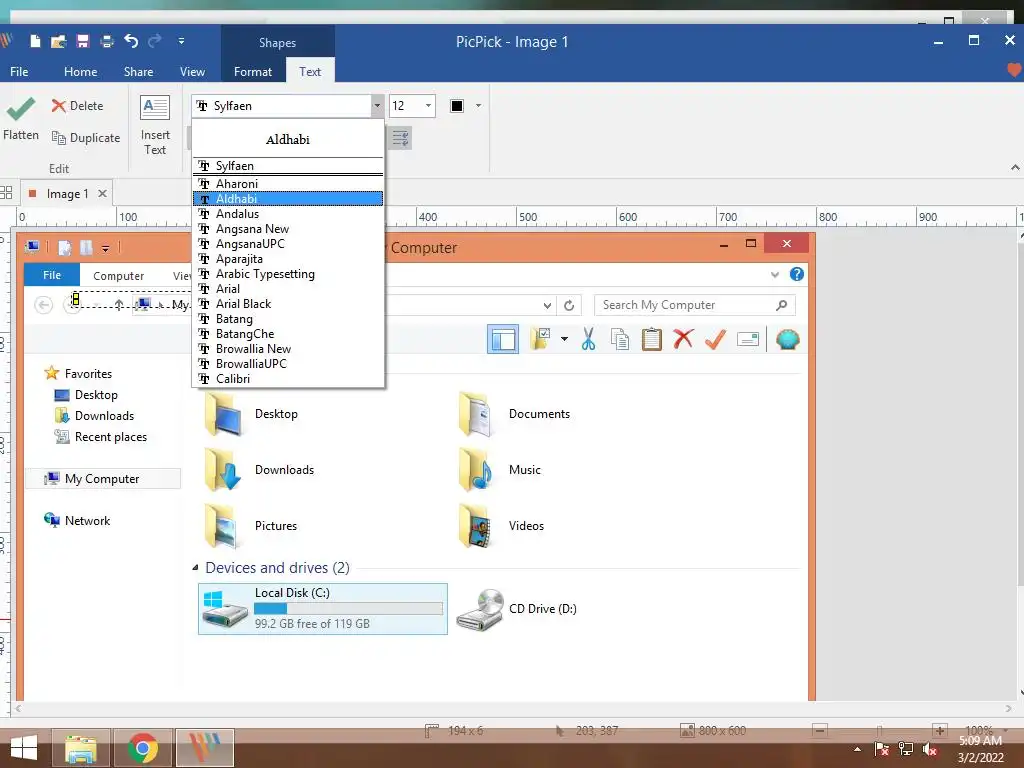The image size is (1024, 768).
Task: Open the Customize Quick Access Toolbar arrow
Action: (x=181, y=42)
